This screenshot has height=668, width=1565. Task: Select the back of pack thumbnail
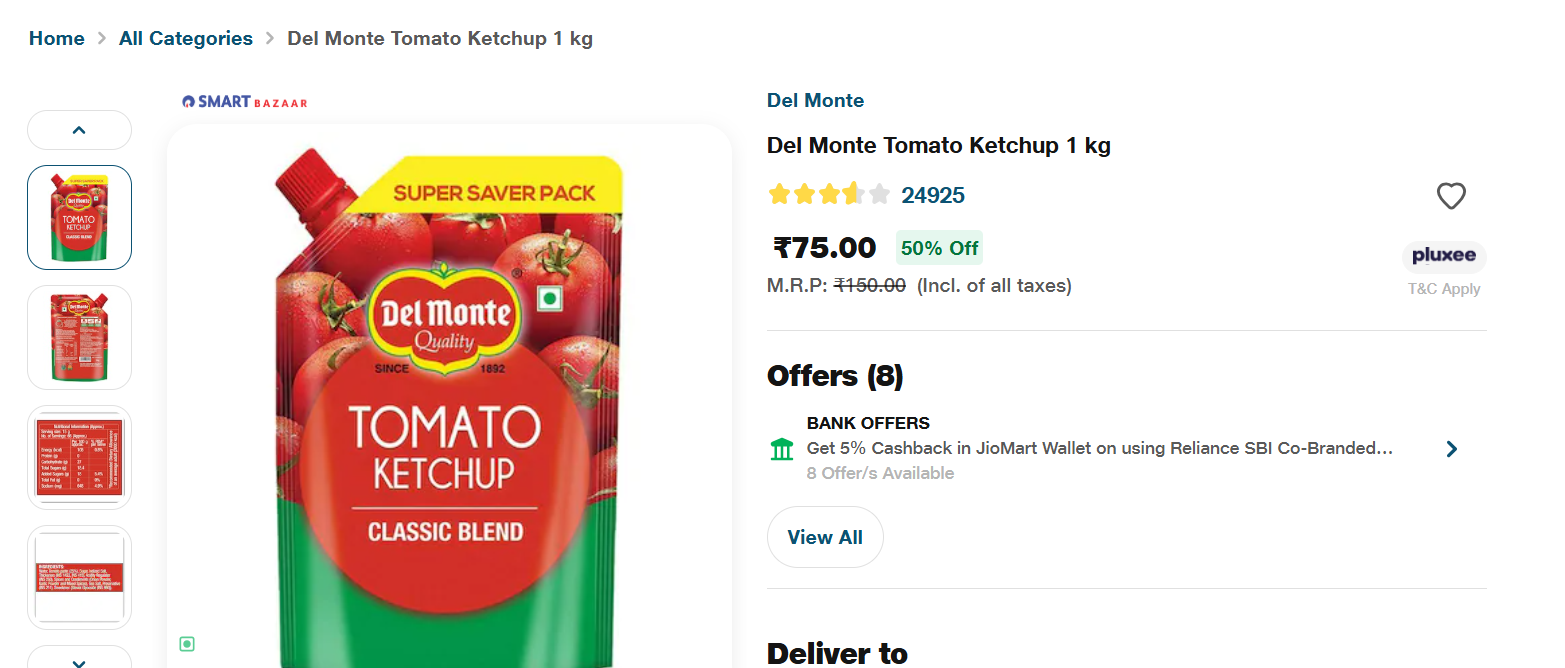pyautogui.click(x=79, y=337)
